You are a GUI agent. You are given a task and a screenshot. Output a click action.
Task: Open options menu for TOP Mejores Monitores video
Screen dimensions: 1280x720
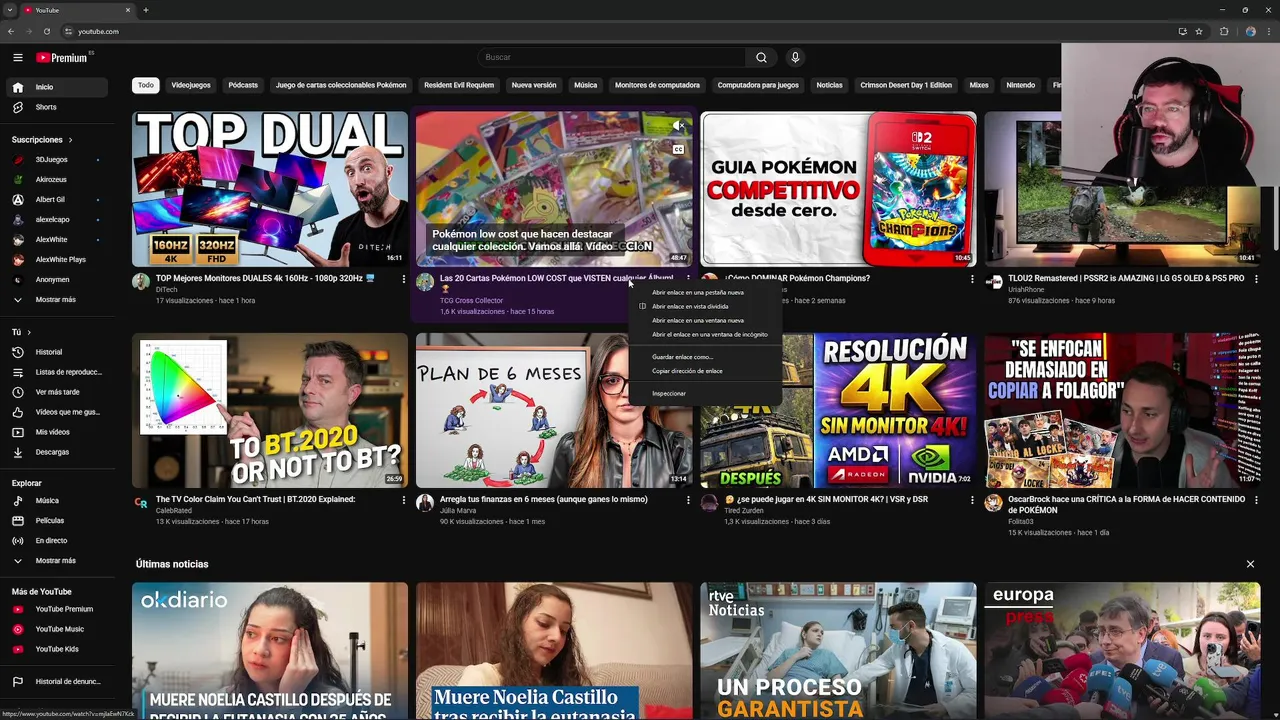coord(404,279)
